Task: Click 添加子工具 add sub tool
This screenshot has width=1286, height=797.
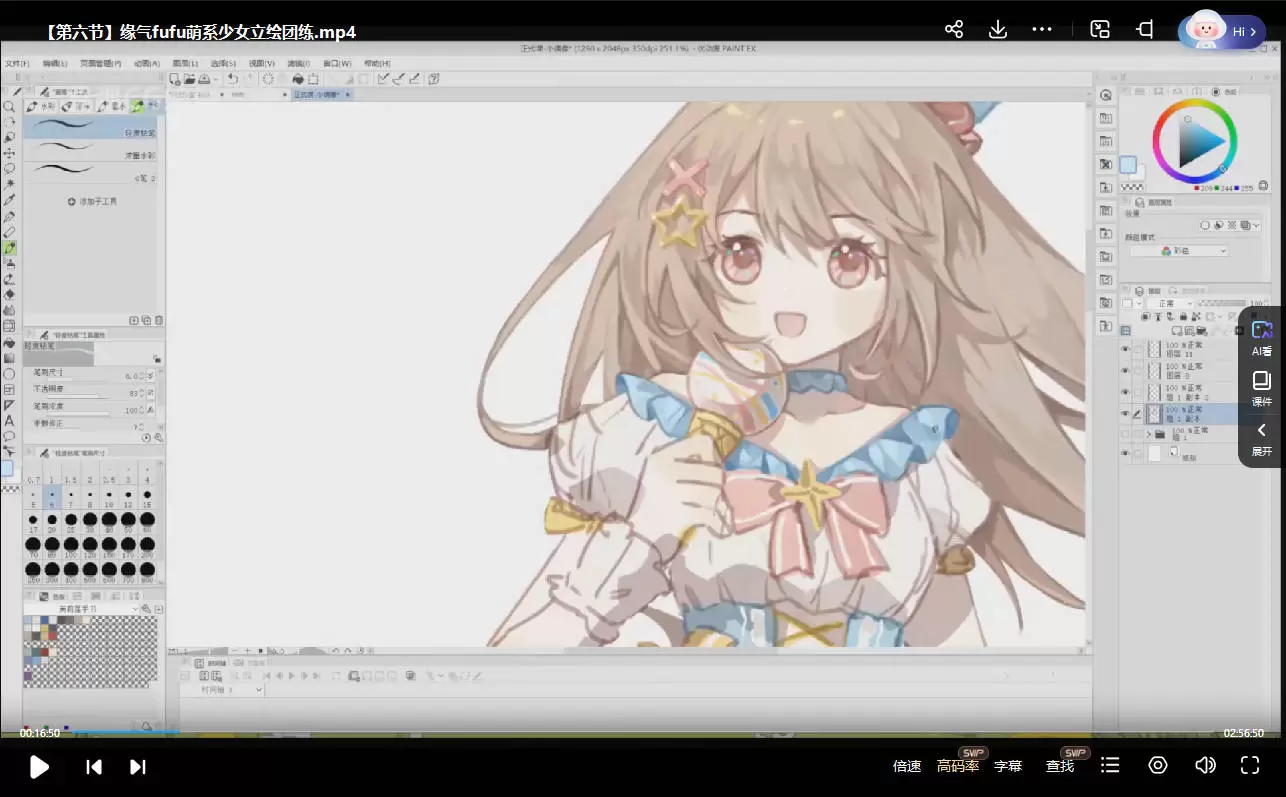Action: point(92,201)
